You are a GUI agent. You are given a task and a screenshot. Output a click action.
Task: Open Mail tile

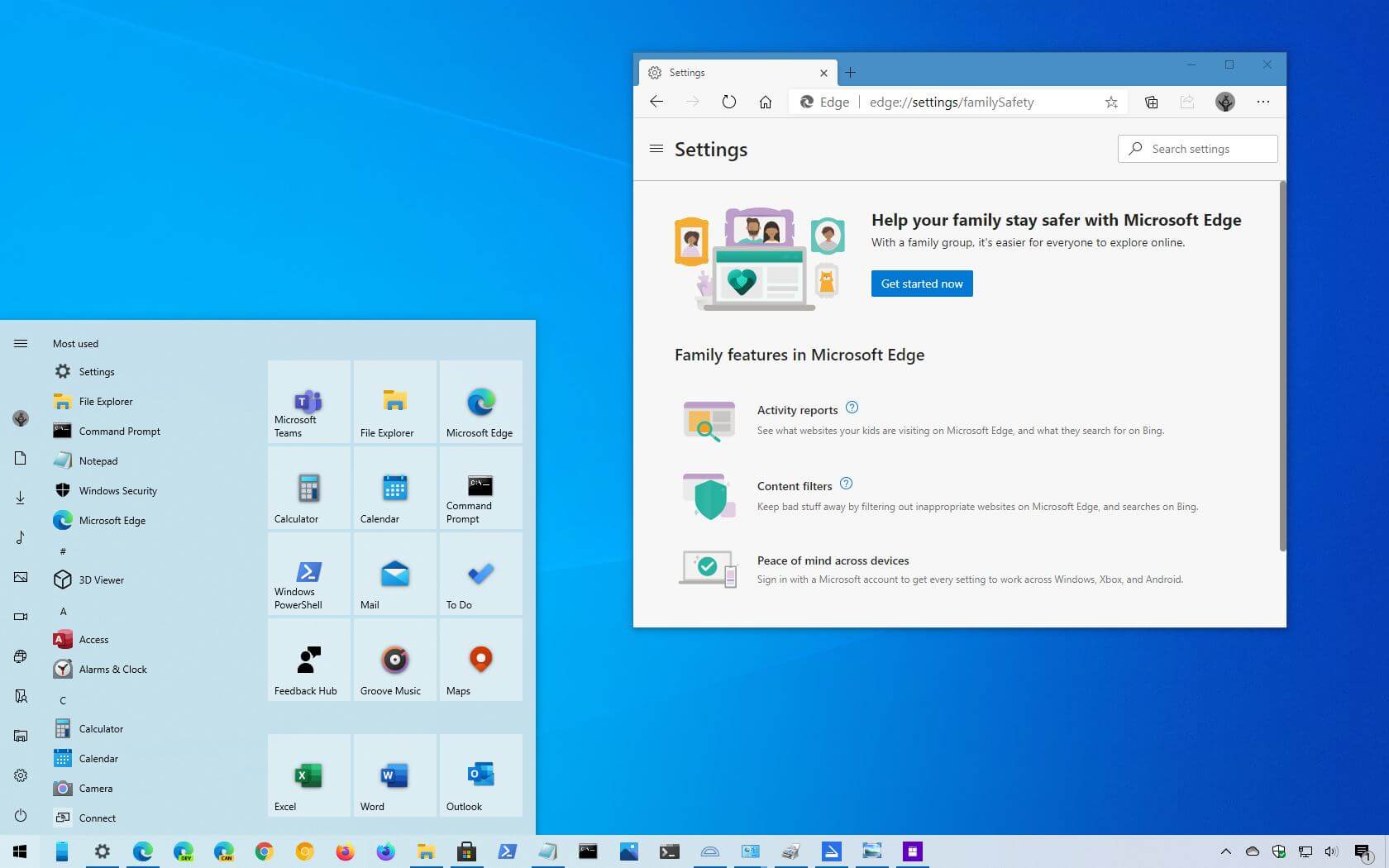(395, 574)
